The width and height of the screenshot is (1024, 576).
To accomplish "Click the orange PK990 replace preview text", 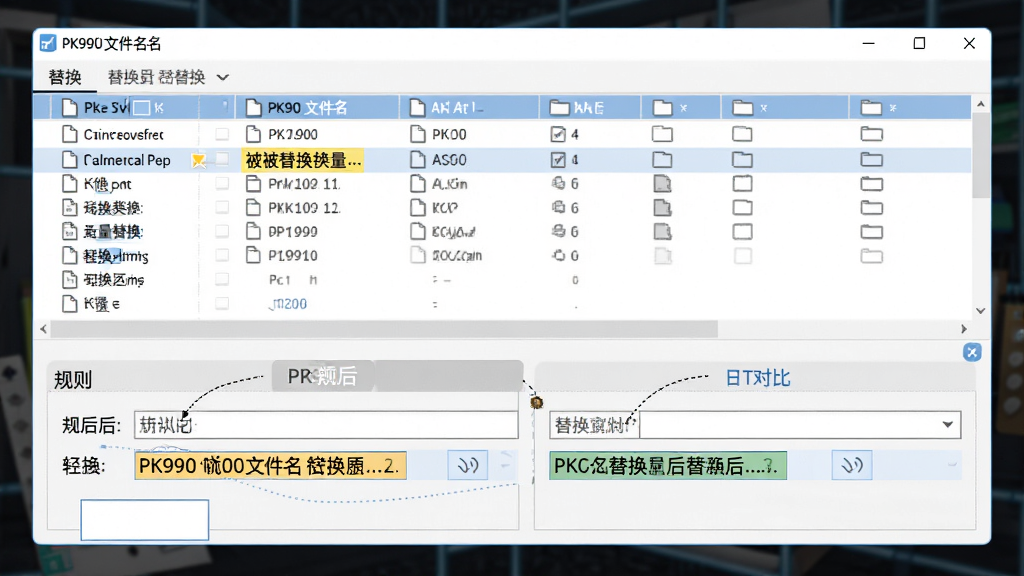I will (x=270, y=466).
